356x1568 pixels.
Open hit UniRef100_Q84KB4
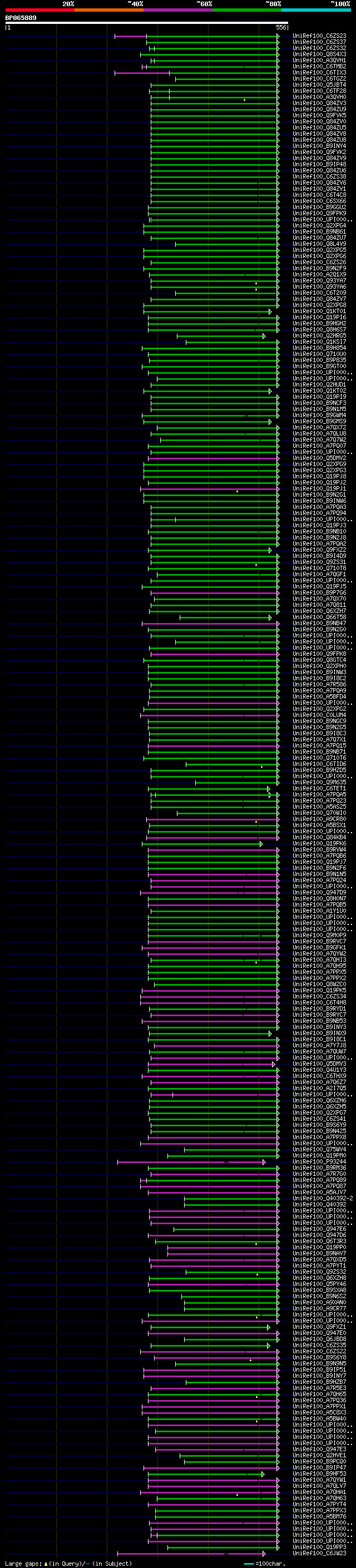point(319,838)
